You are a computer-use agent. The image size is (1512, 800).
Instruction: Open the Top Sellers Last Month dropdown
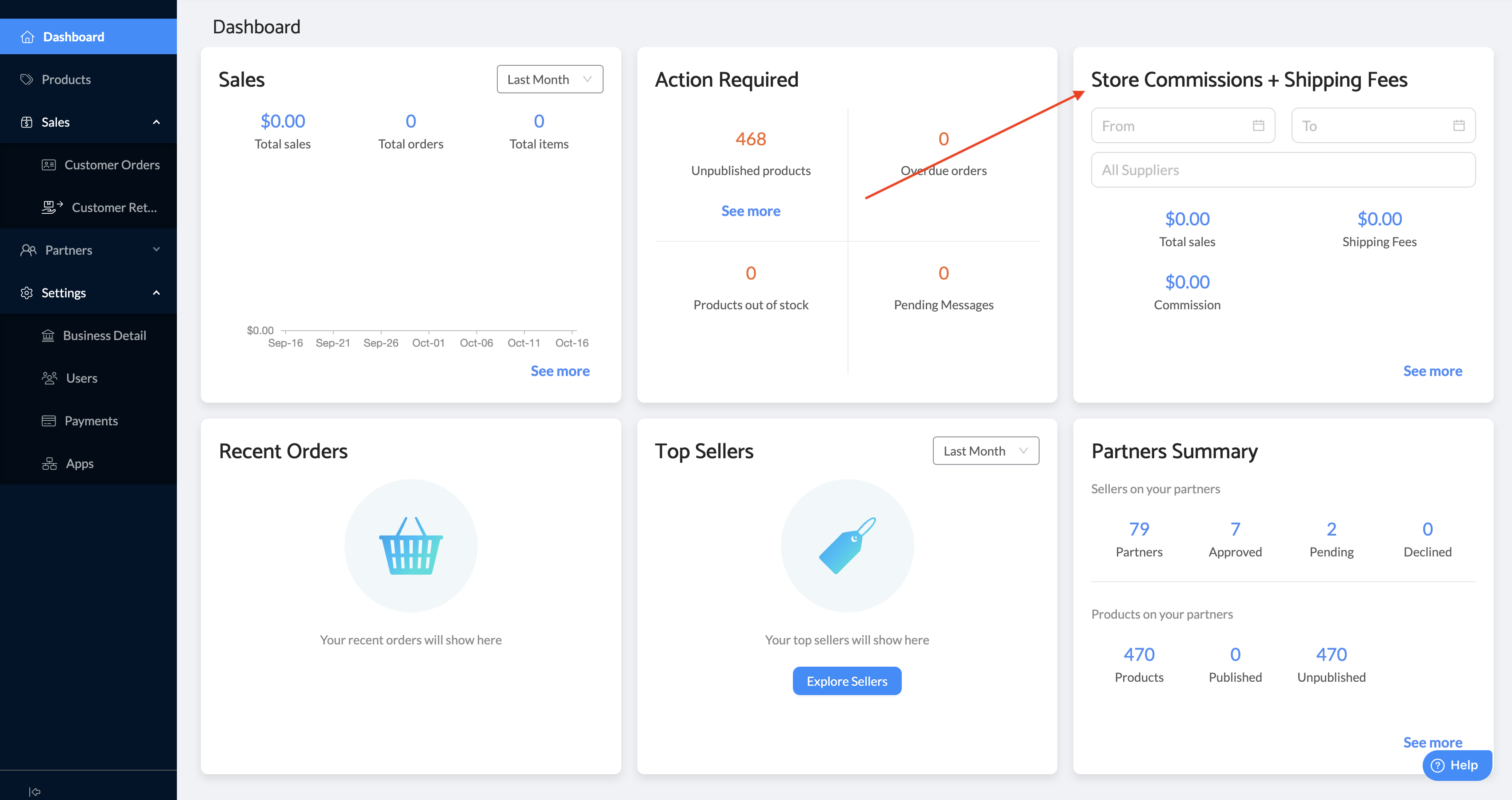click(985, 451)
